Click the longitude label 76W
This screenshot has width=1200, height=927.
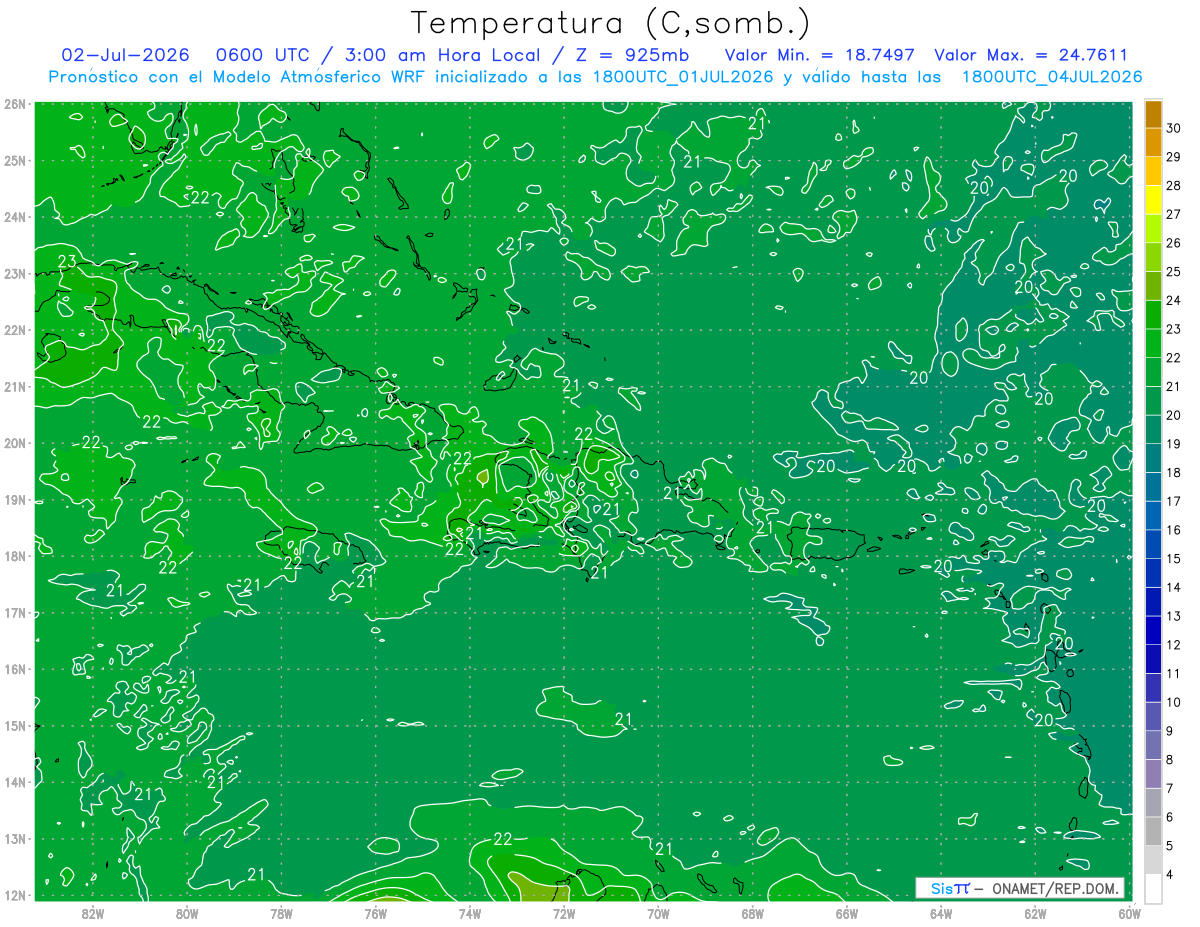coord(376,913)
